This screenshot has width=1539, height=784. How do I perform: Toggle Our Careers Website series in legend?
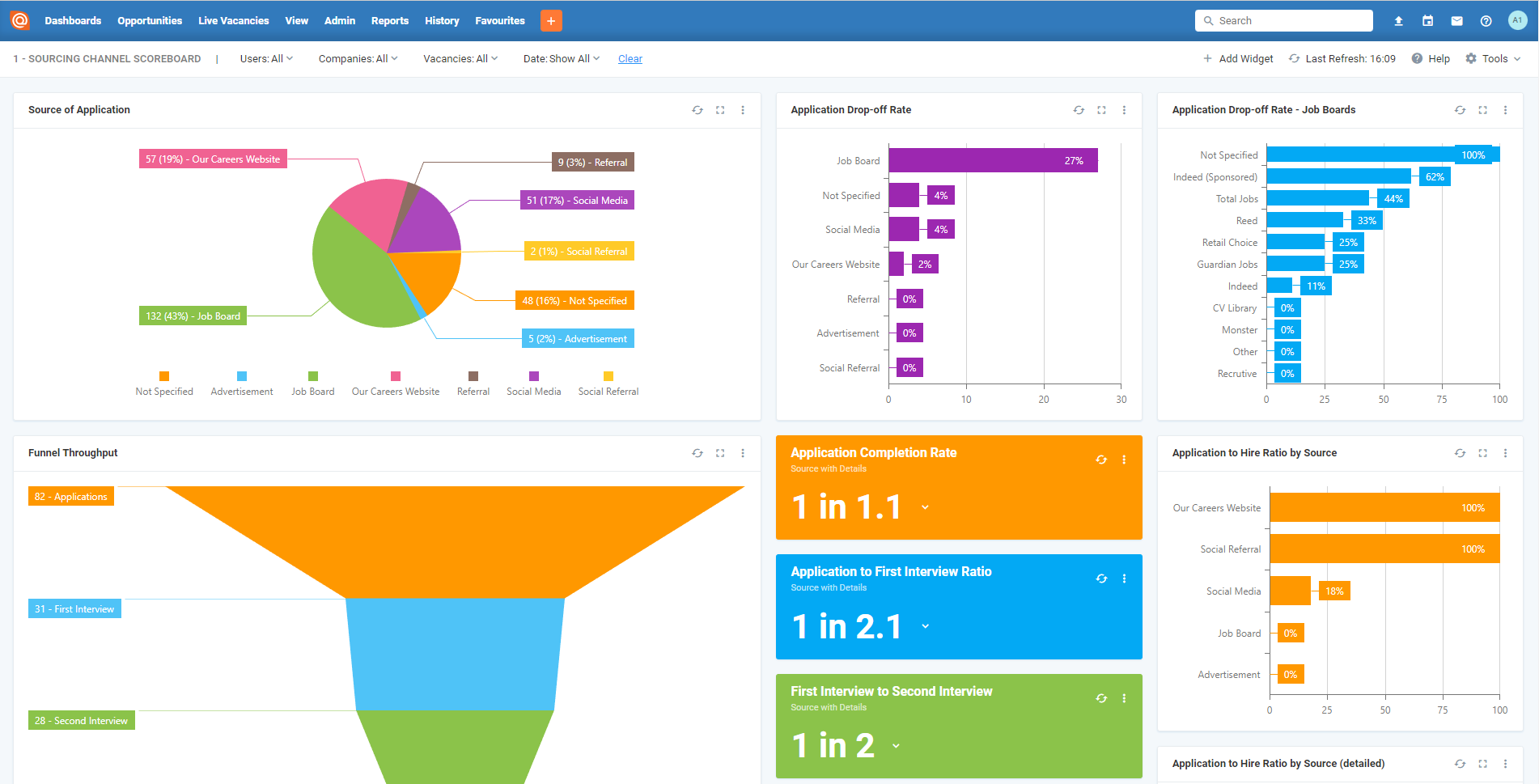pos(396,384)
